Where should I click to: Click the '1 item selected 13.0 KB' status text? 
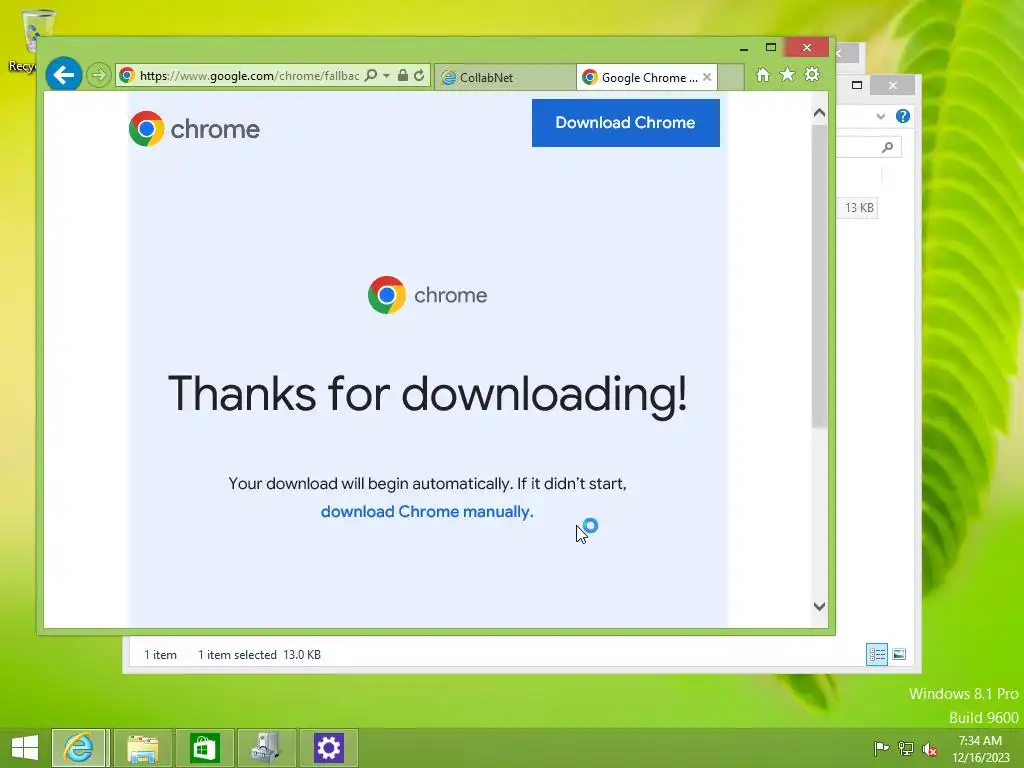pyautogui.click(x=259, y=654)
